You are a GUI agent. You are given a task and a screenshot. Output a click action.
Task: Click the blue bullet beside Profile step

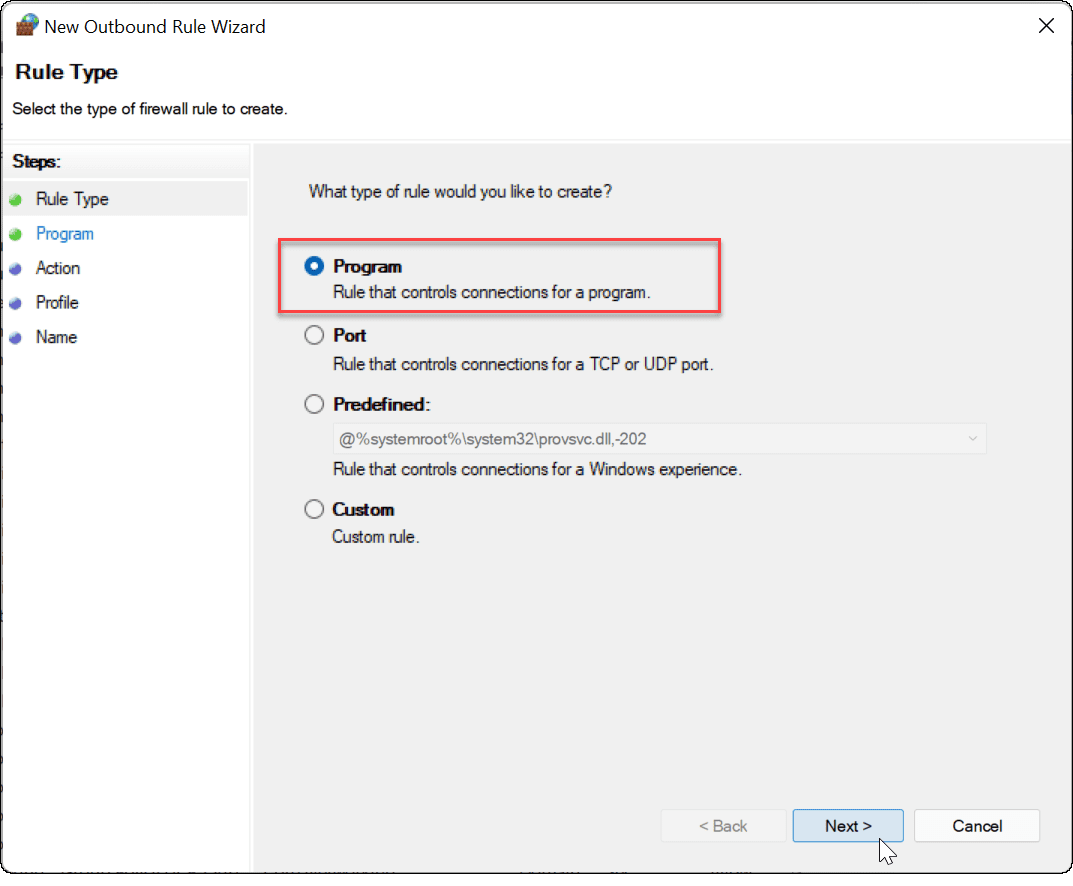click(15, 303)
